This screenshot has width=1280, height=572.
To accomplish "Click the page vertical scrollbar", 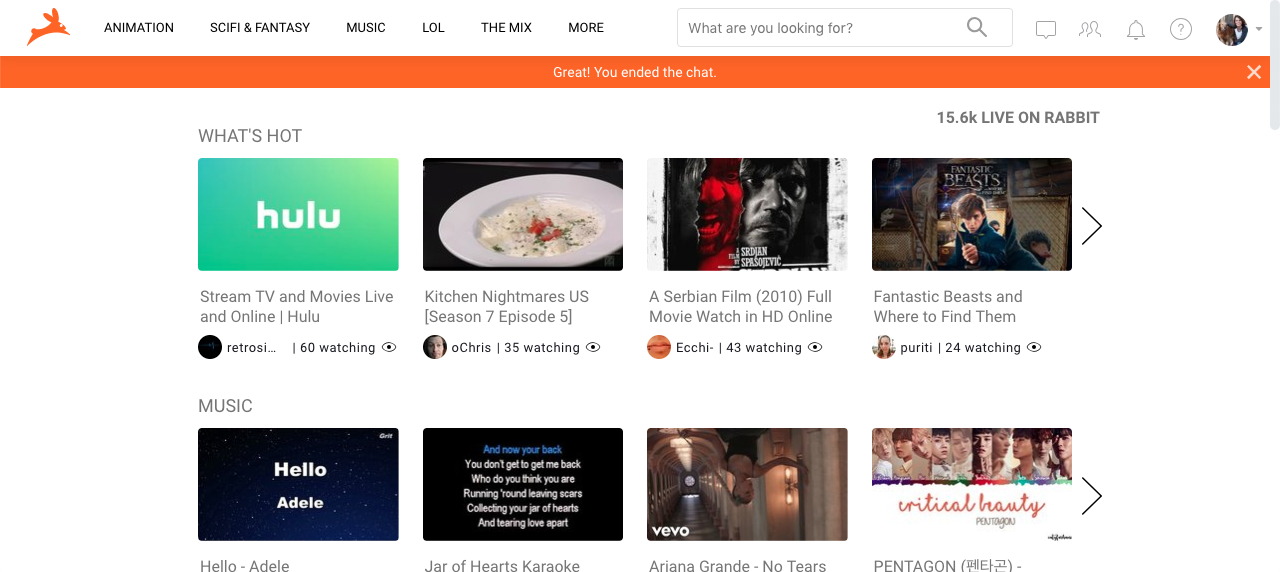I will (1273, 65).
